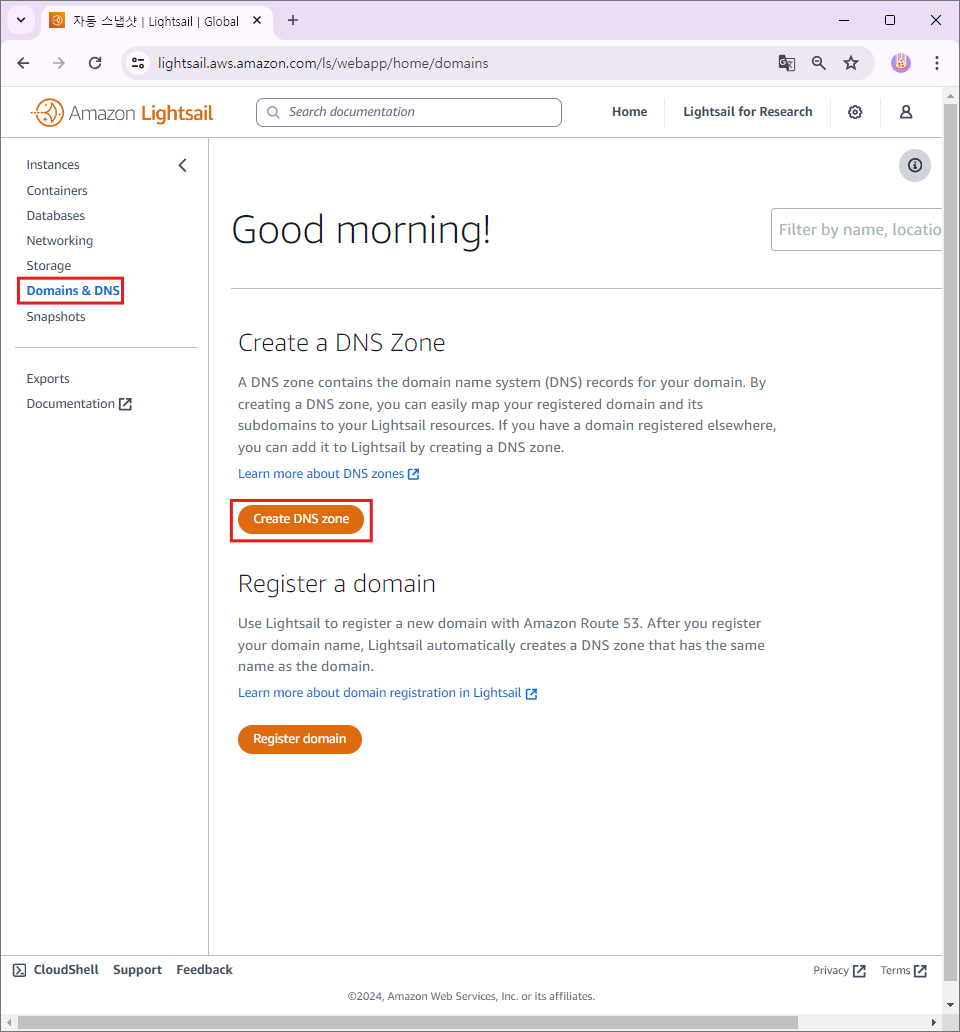
Task: Reload the page
Action: [95, 63]
